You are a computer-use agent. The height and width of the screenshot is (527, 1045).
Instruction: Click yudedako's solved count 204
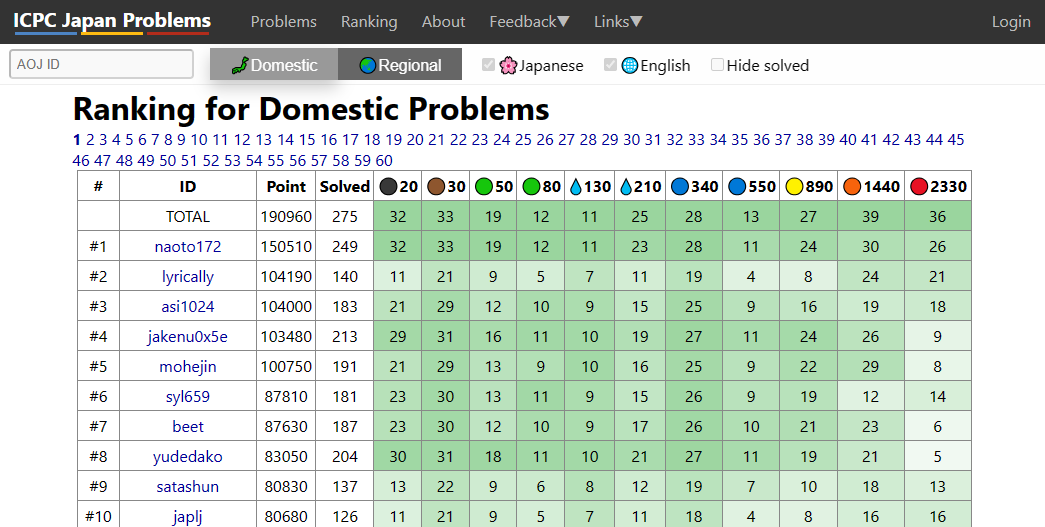point(345,456)
